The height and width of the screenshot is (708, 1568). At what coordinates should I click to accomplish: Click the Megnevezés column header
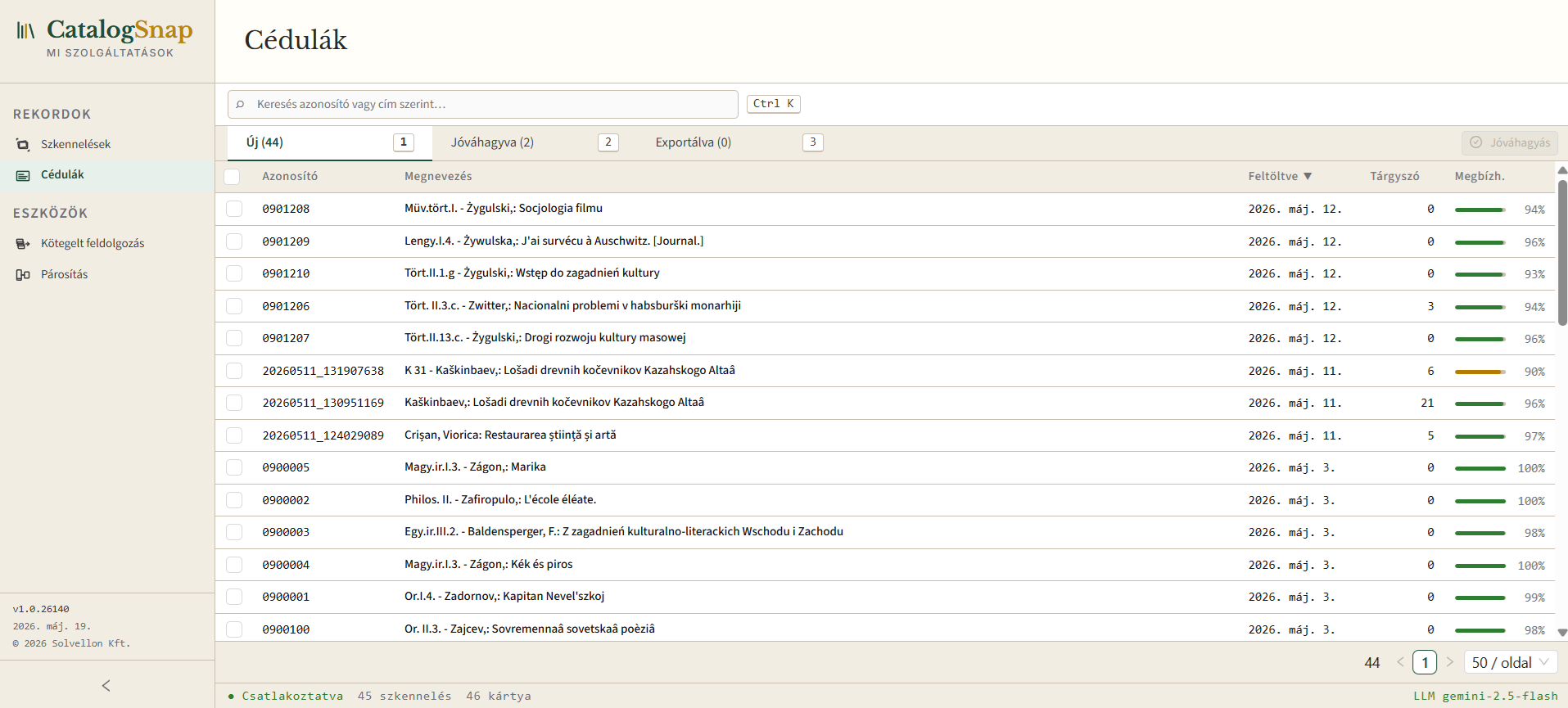point(438,176)
